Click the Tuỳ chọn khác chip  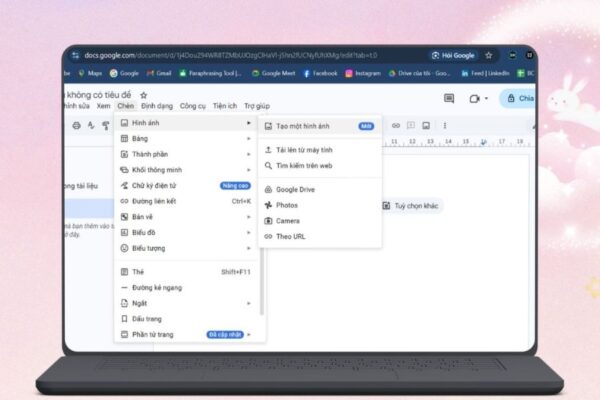[x=413, y=206]
